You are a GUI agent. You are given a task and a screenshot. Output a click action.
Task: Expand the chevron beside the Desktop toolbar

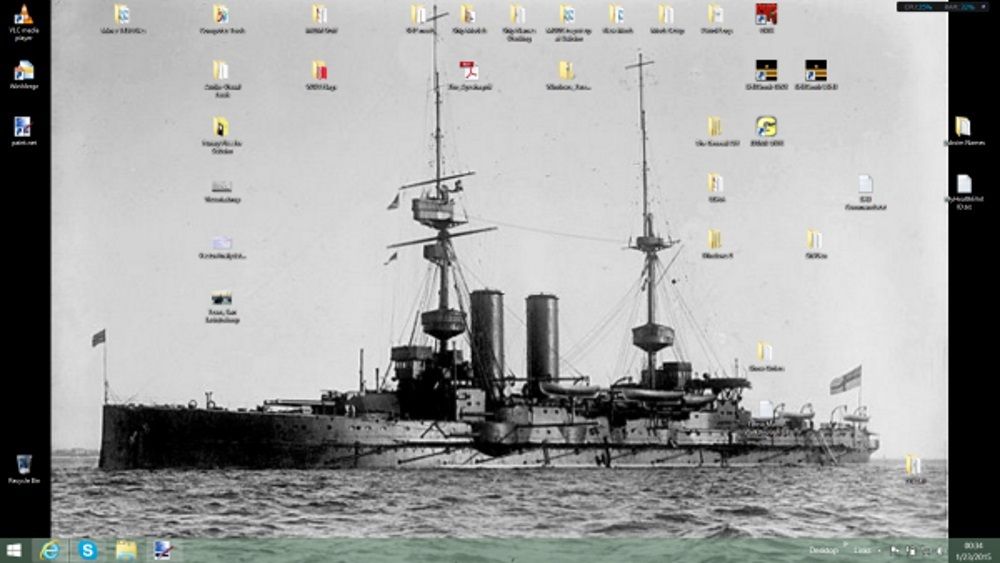coord(846,545)
